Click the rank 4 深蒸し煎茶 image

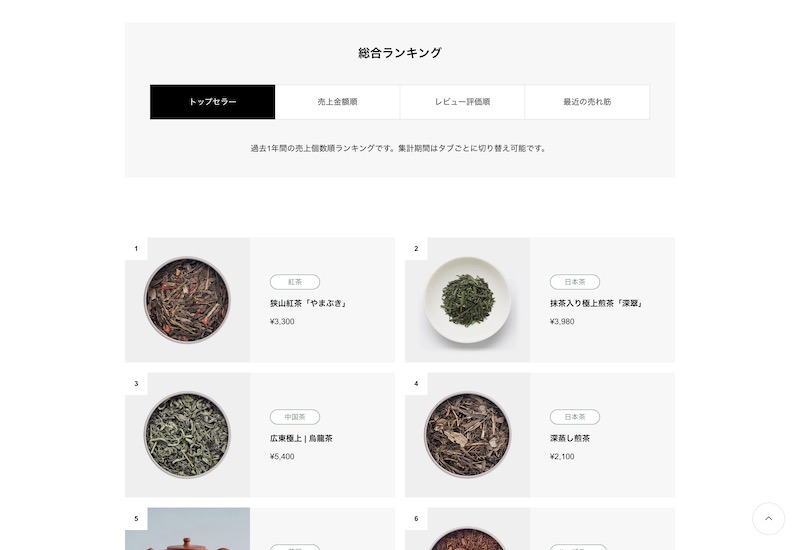(467, 435)
